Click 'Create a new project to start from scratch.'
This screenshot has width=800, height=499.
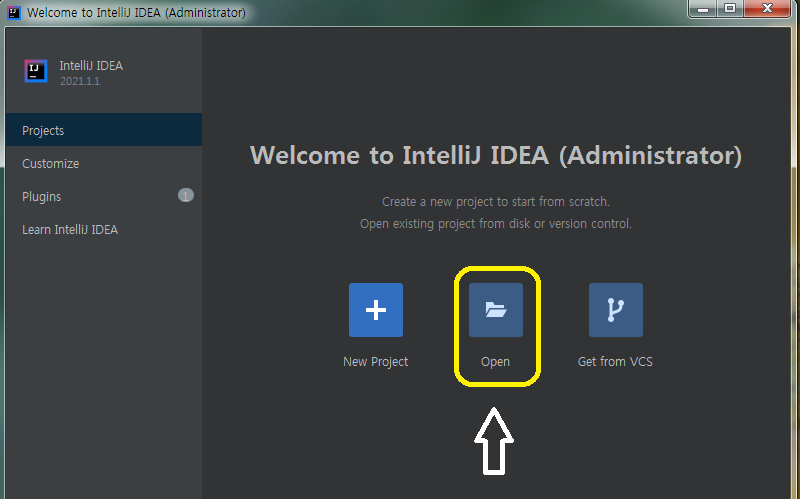[x=496, y=202]
